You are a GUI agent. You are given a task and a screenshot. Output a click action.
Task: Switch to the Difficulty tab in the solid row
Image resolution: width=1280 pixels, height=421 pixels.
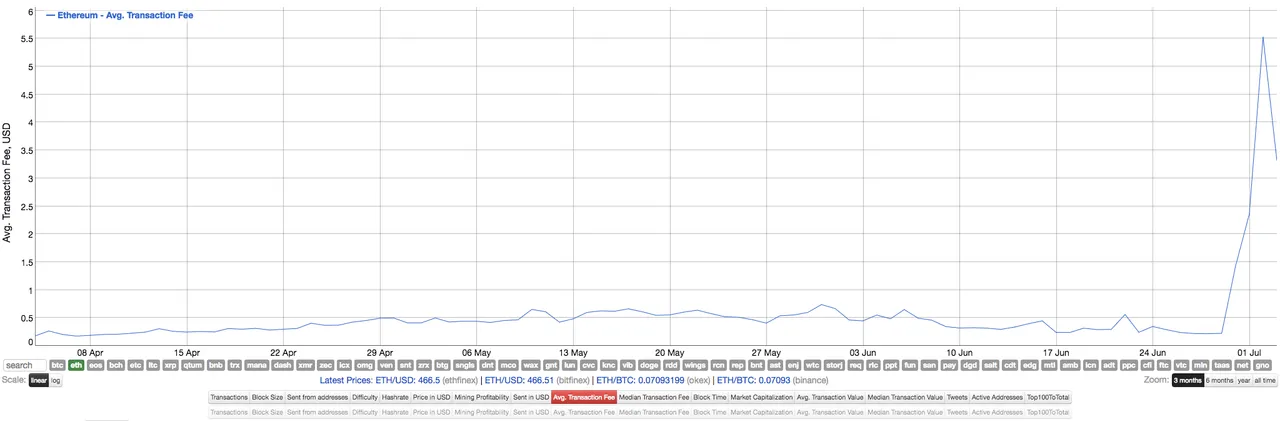coord(365,397)
